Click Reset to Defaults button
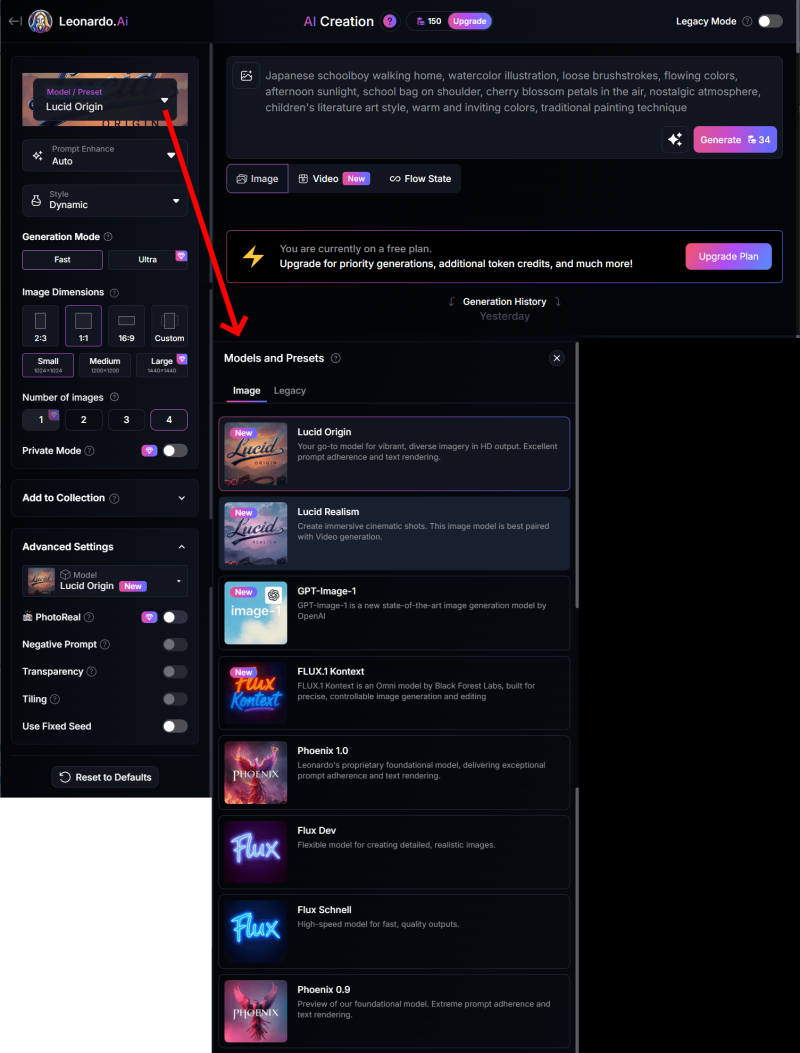800x1053 pixels. pos(105,777)
